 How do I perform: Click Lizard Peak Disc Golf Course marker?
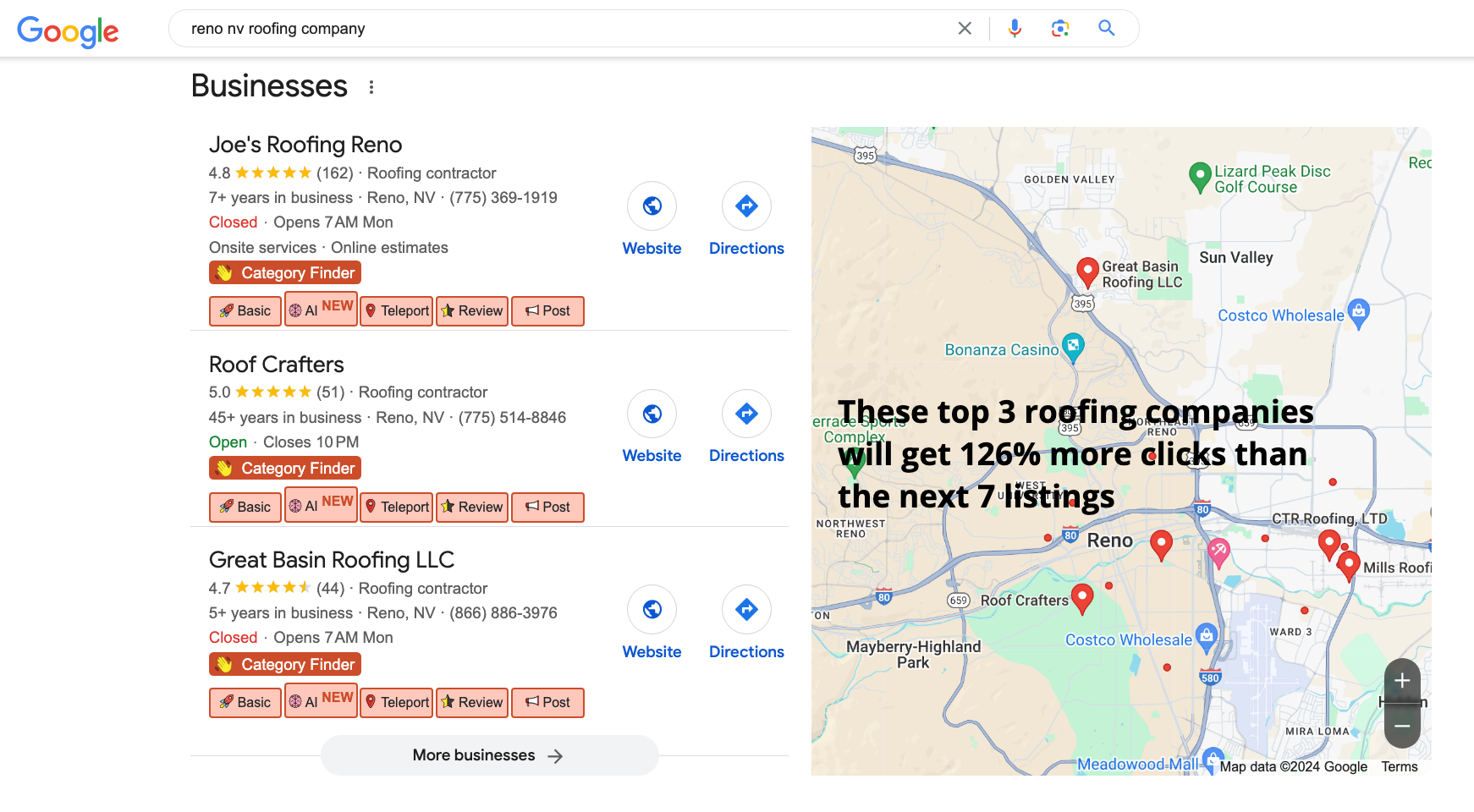click(x=1200, y=178)
